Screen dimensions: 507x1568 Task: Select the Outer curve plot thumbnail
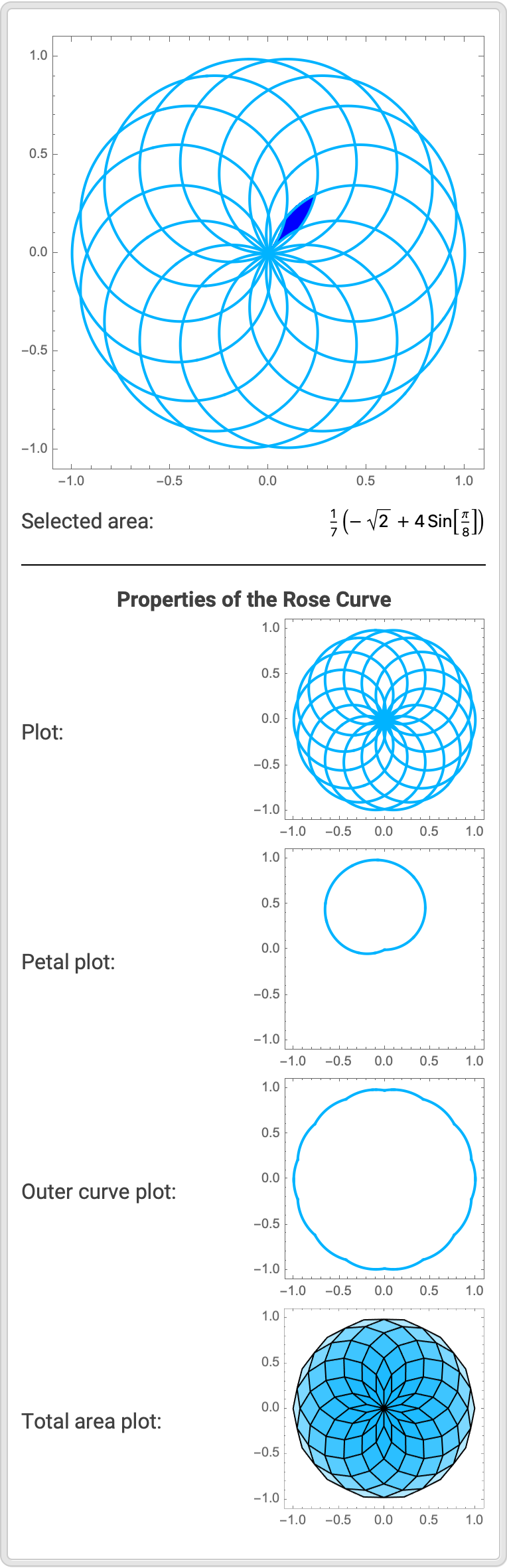384,1178
